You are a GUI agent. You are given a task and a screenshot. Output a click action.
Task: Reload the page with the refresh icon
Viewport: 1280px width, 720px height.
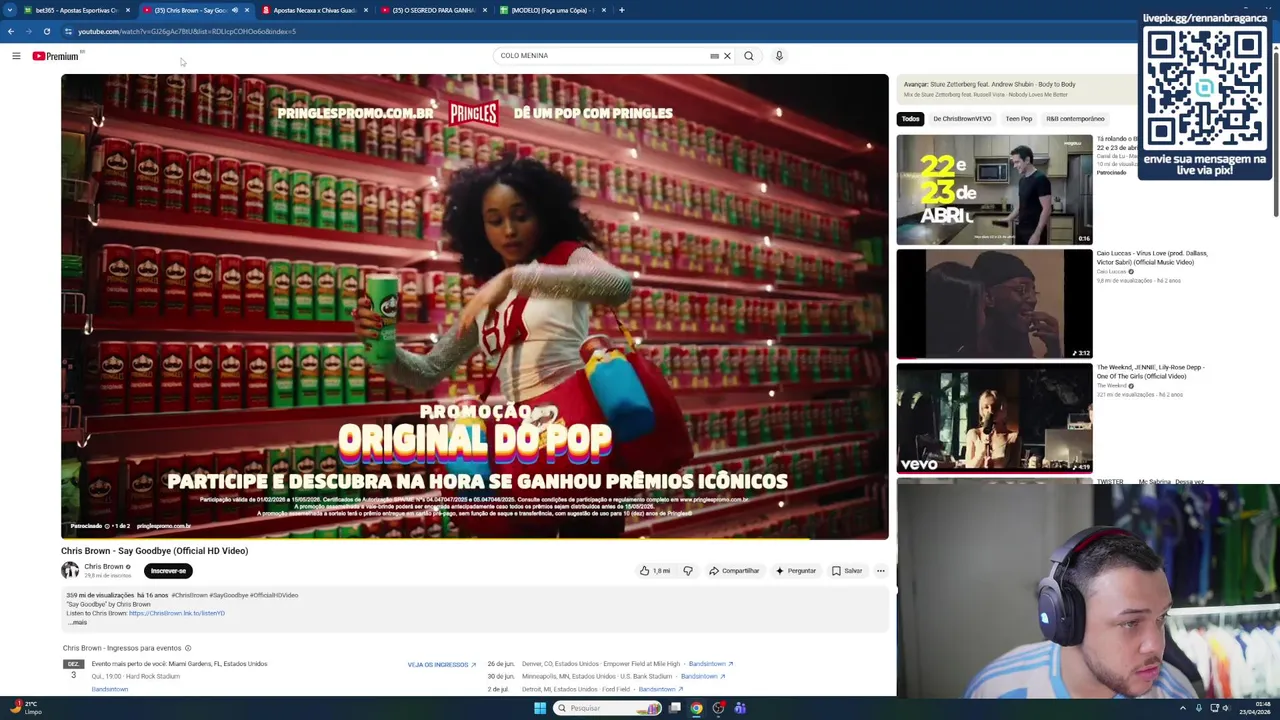tap(46, 31)
